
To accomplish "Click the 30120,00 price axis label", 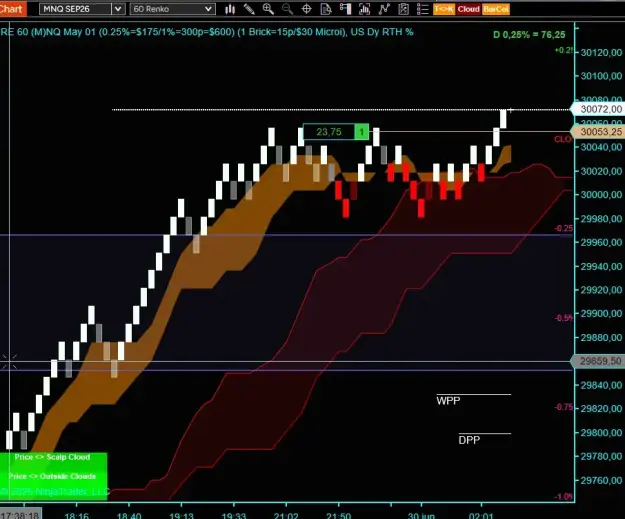I will [601, 52].
